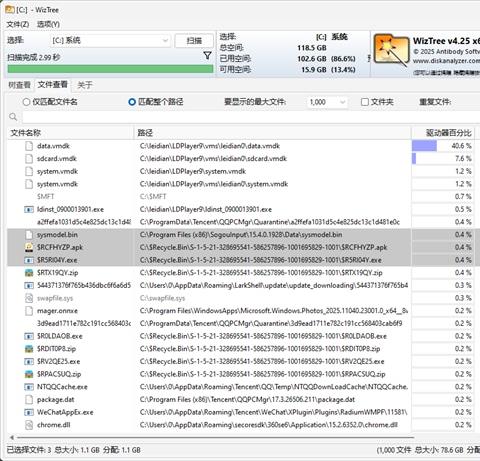
Task: Switch to the 树查看 tab
Action: (19, 85)
